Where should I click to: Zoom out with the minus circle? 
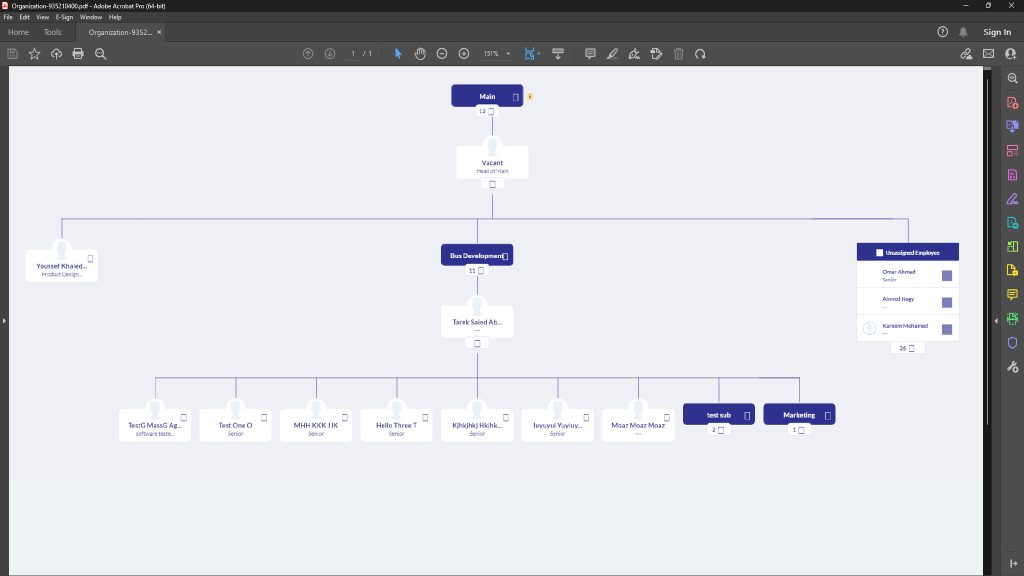[x=442, y=54]
